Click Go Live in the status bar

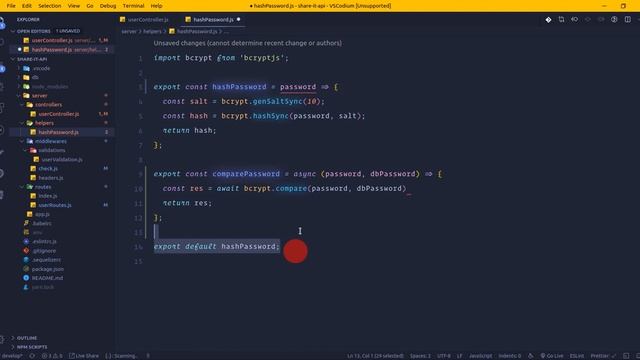tap(552, 356)
